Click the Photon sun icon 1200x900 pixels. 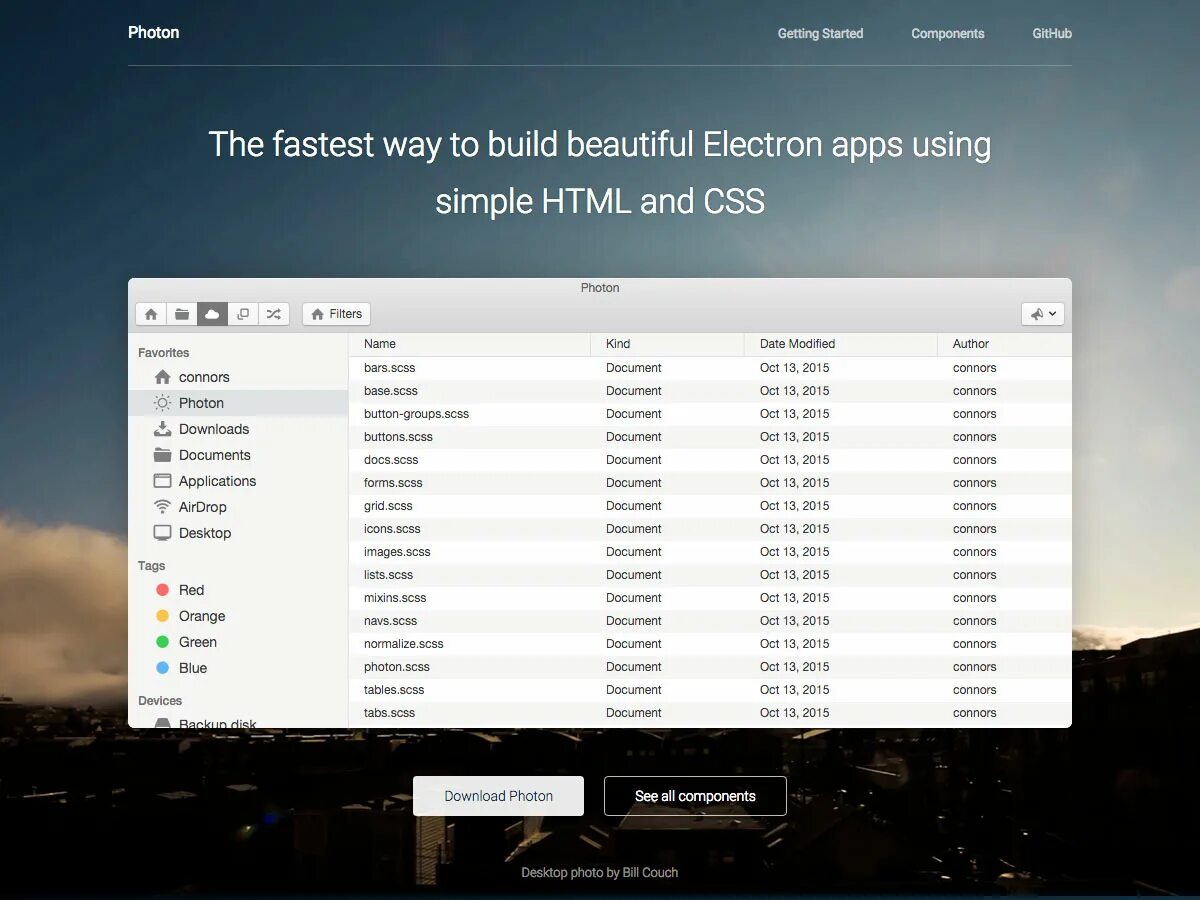point(162,403)
